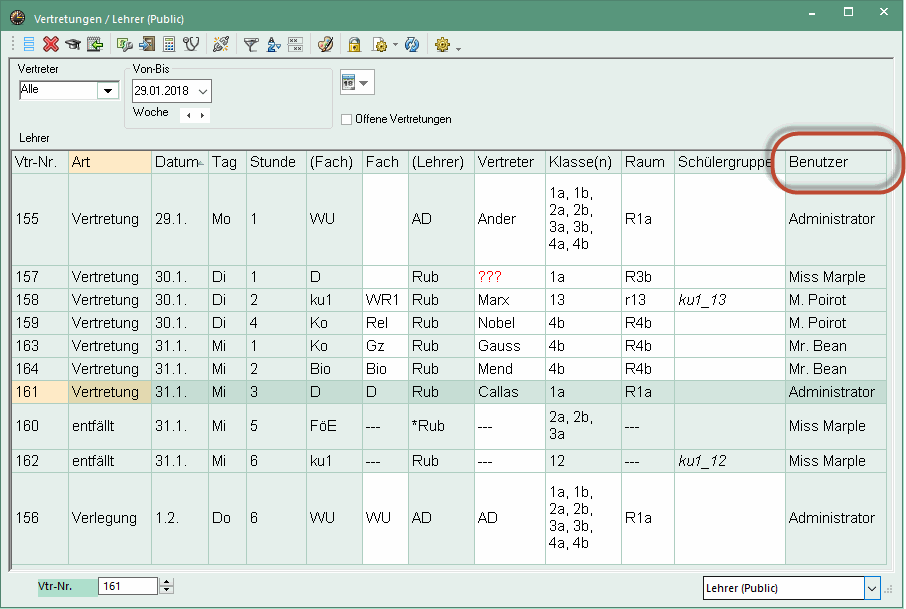Open dropdown arrow beside golden gear
Screen dimensions: 906x609
458,49
